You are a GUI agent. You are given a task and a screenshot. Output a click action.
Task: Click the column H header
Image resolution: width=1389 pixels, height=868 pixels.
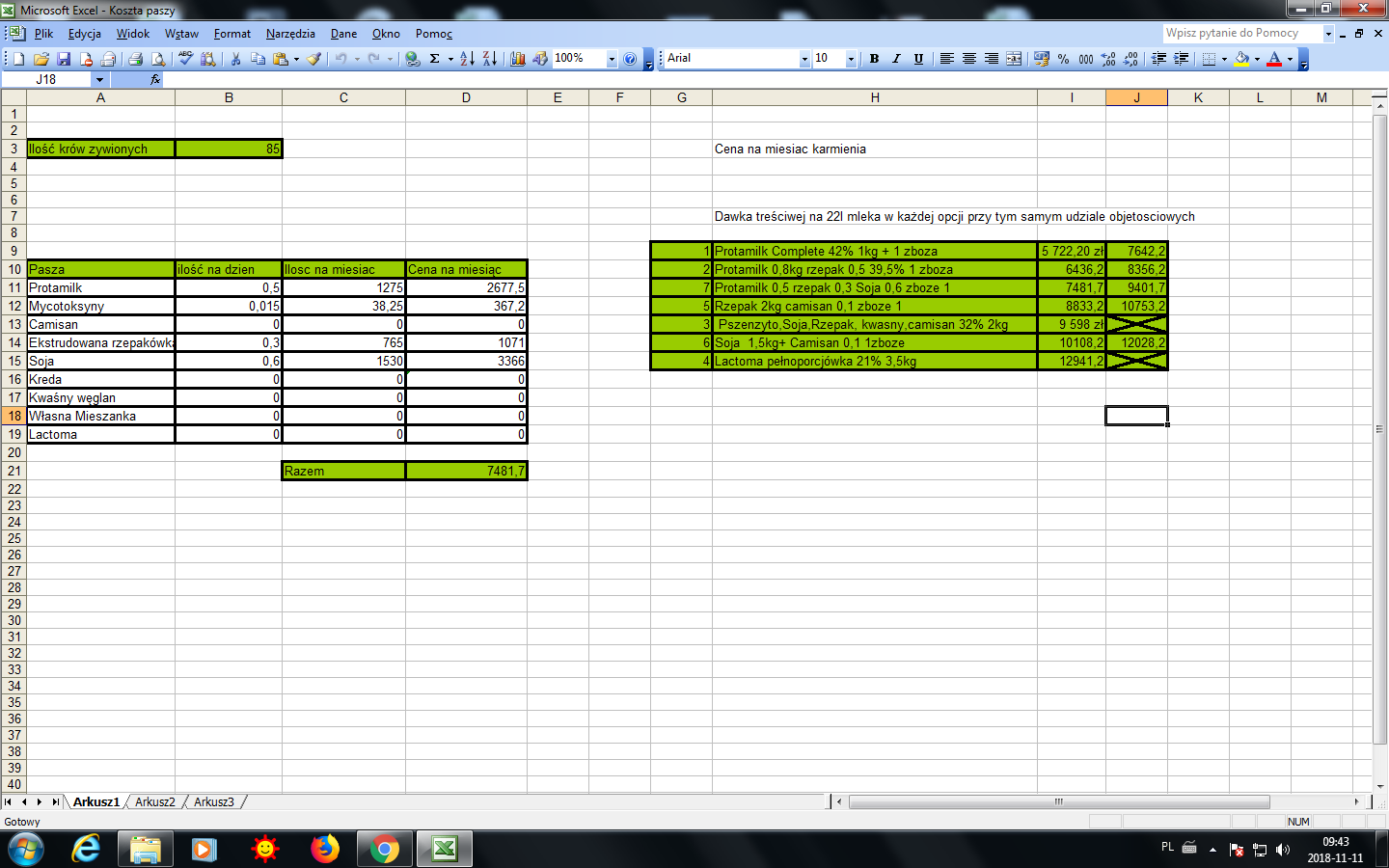pos(874,97)
